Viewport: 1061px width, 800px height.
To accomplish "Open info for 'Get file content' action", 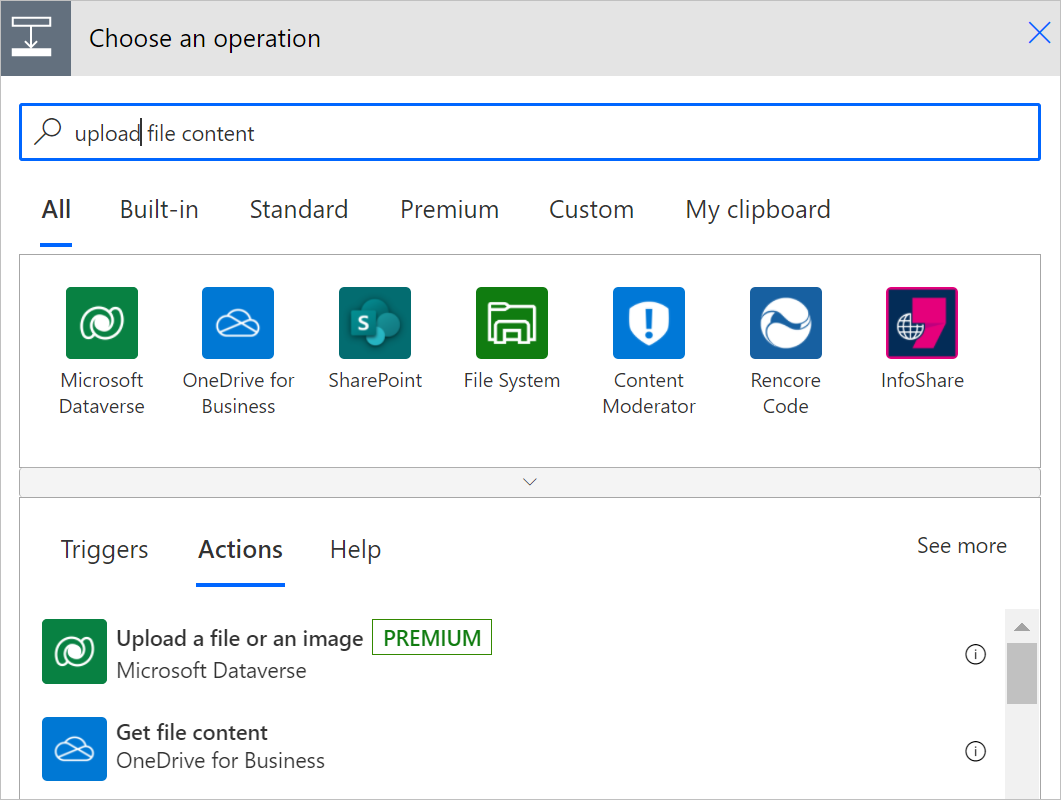I will click(976, 751).
